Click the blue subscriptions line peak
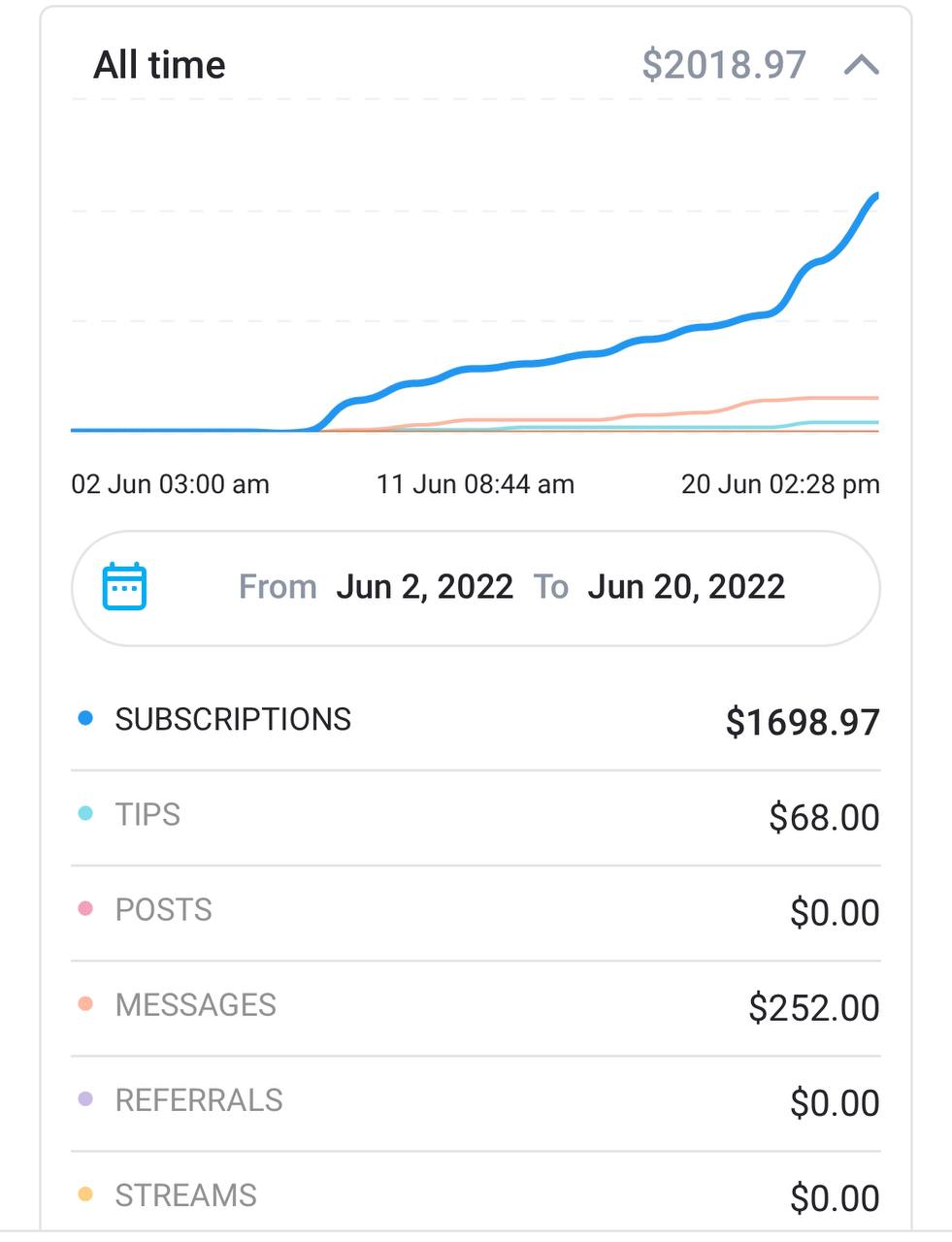The height and width of the screenshot is (1242, 952). pos(874,197)
